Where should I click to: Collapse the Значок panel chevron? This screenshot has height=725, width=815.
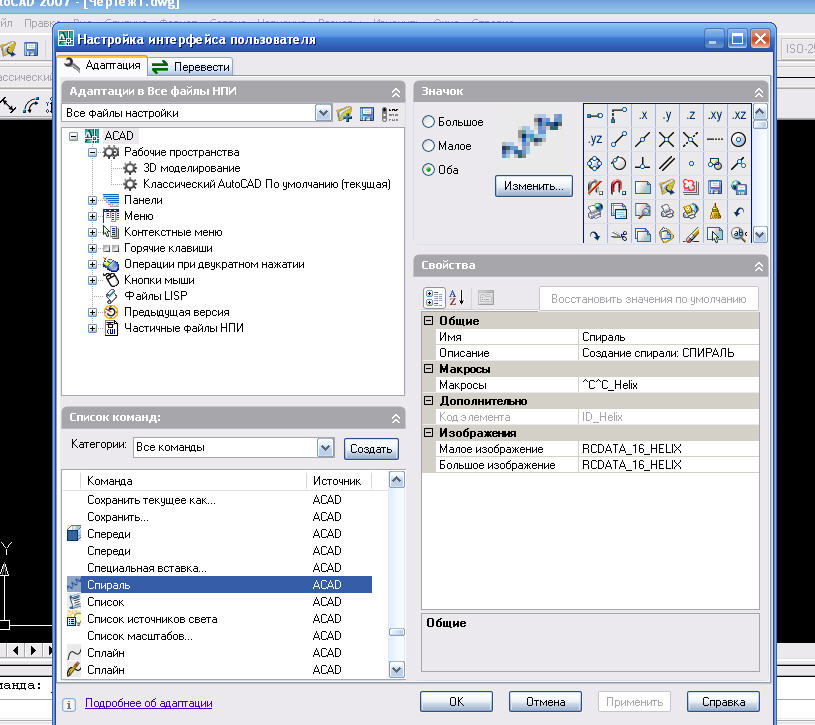pos(759,93)
